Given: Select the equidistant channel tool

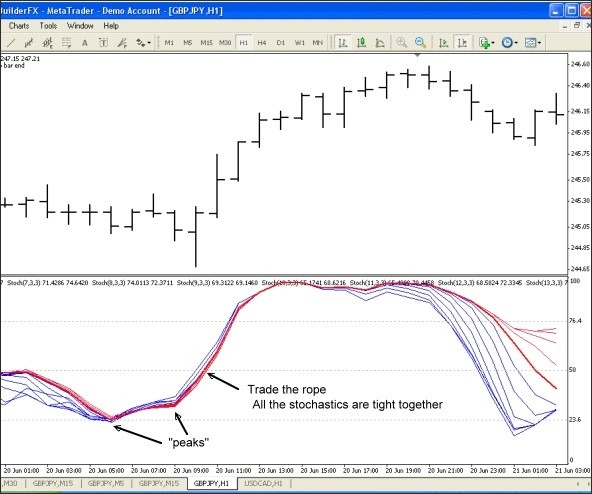Looking at the screenshot, I should [29, 43].
